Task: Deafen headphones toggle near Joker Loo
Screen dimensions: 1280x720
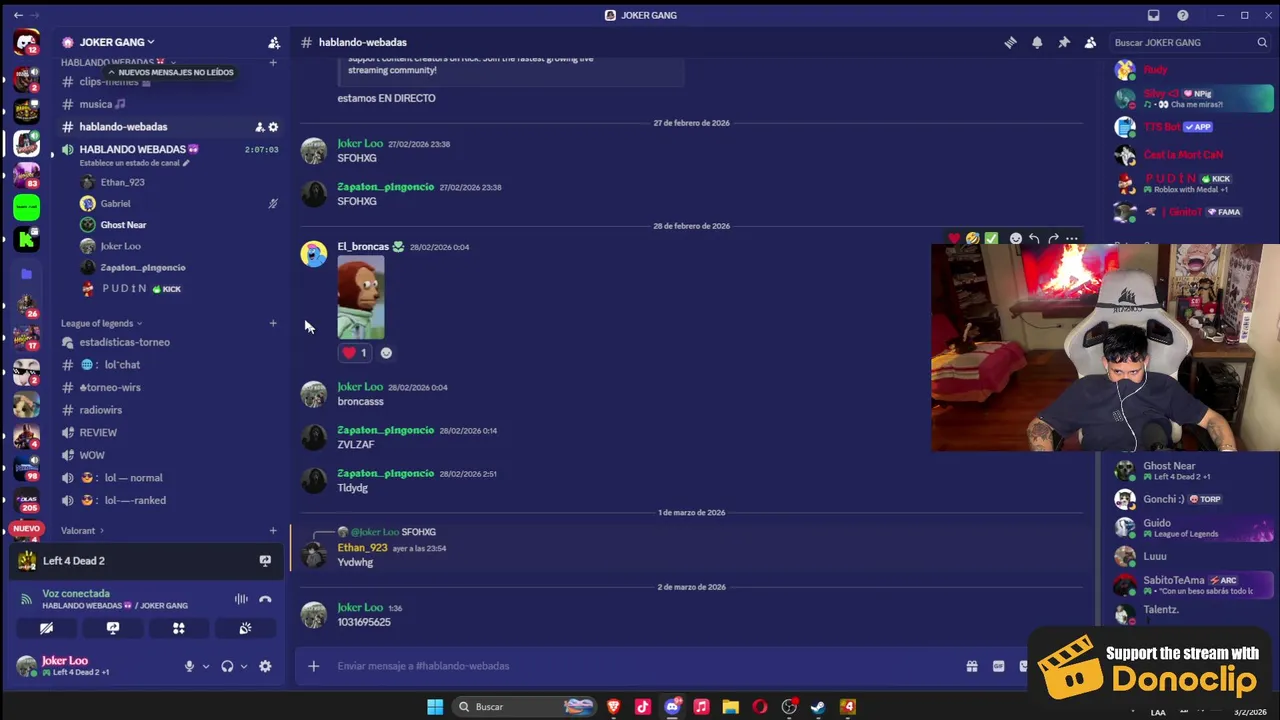Action: [x=227, y=666]
